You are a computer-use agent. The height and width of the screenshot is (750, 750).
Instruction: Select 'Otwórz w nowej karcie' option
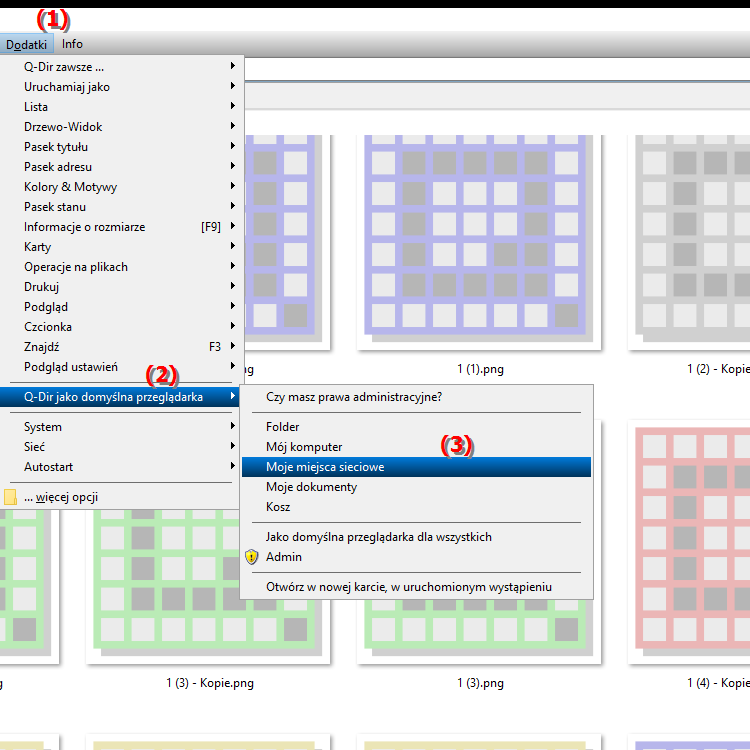click(416, 587)
